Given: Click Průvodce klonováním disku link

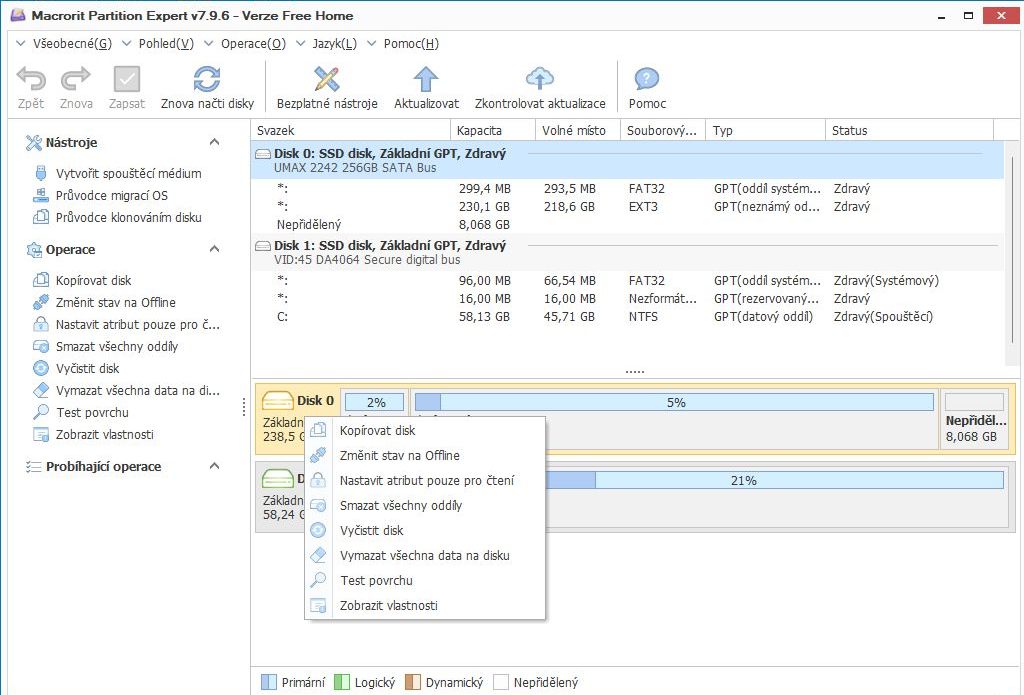Looking at the screenshot, I should pos(128,217).
